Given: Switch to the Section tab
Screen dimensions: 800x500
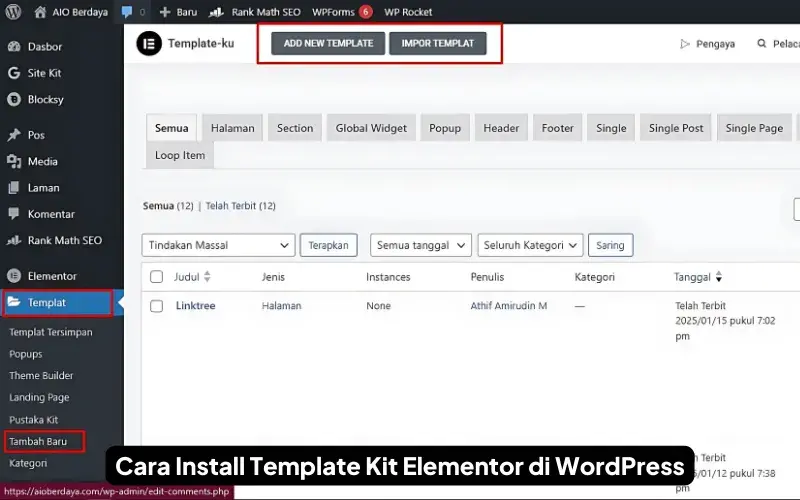Looking at the screenshot, I should (x=295, y=128).
